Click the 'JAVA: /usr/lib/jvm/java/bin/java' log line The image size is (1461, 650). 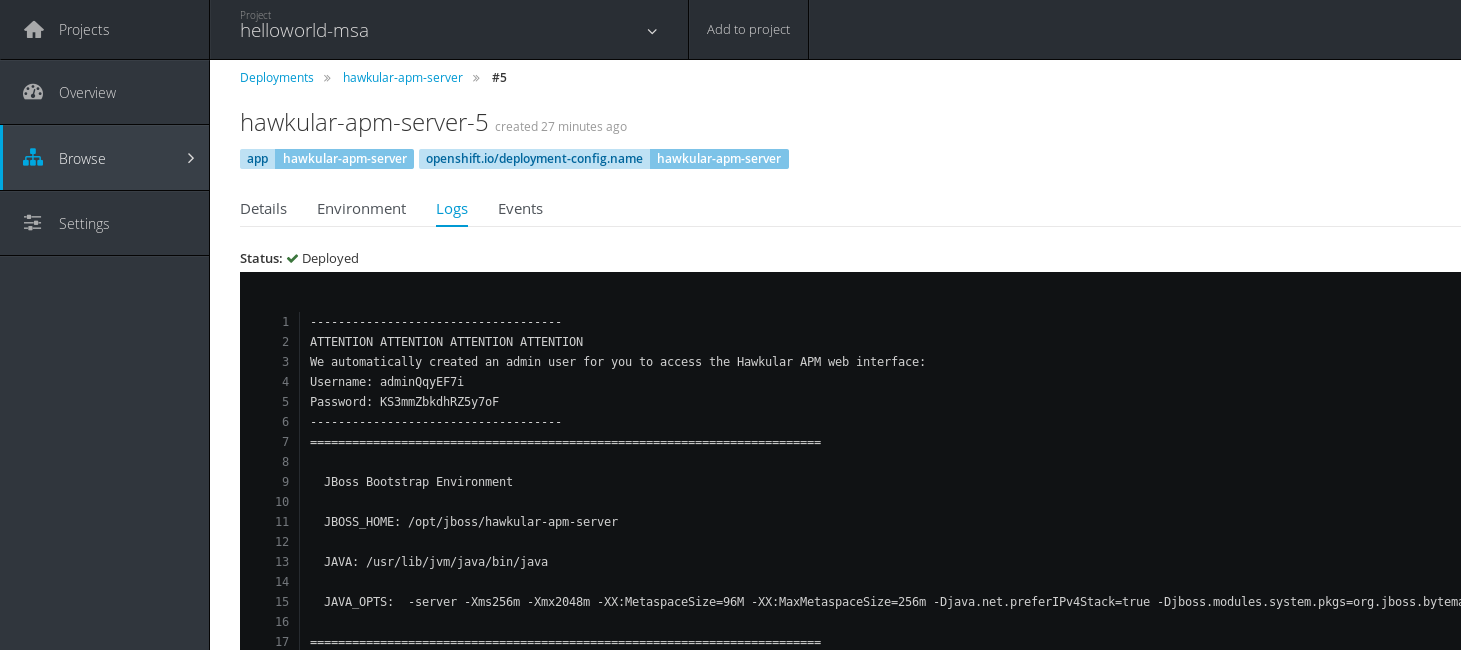pyautogui.click(x=436, y=562)
